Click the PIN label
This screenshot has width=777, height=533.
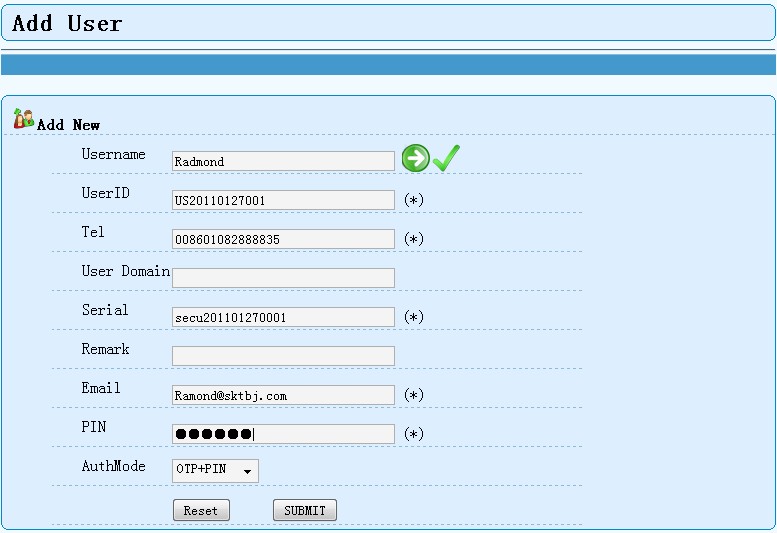point(94,427)
